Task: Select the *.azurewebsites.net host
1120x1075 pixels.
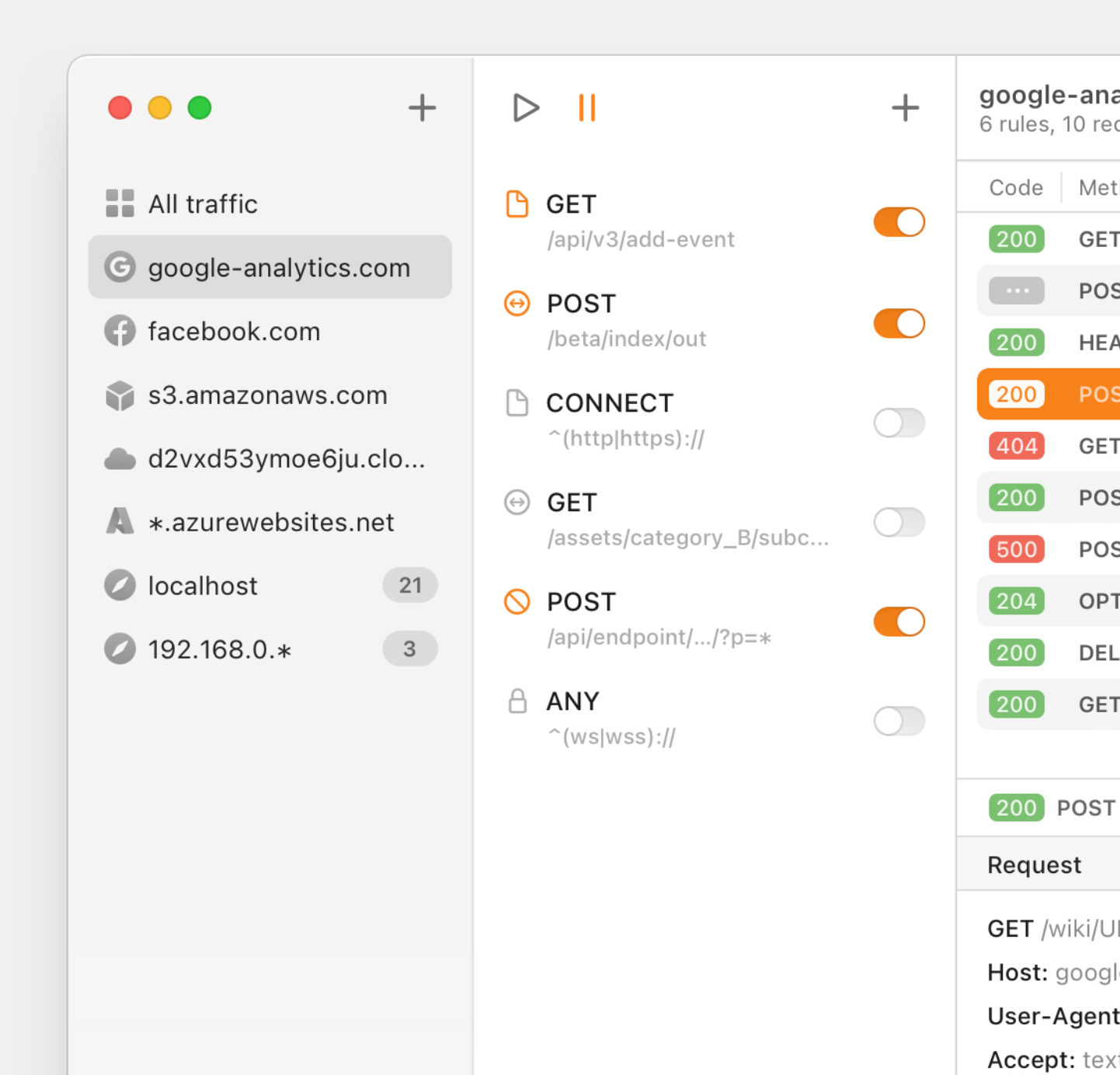Action: tap(270, 522)
